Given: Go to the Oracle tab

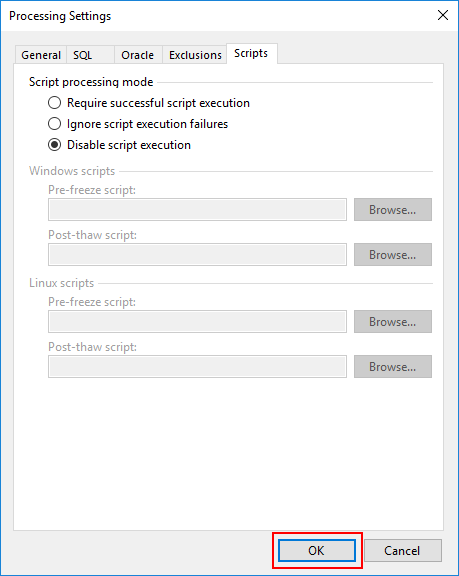Looking at the screenshot, I should (138, 55).
